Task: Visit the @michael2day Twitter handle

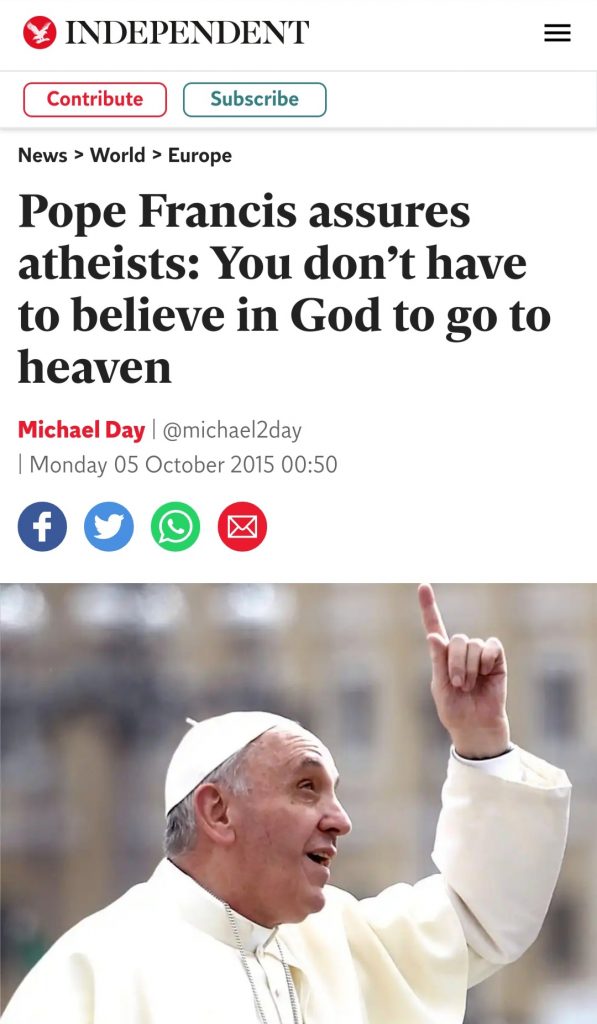Action: coord(232,430)
